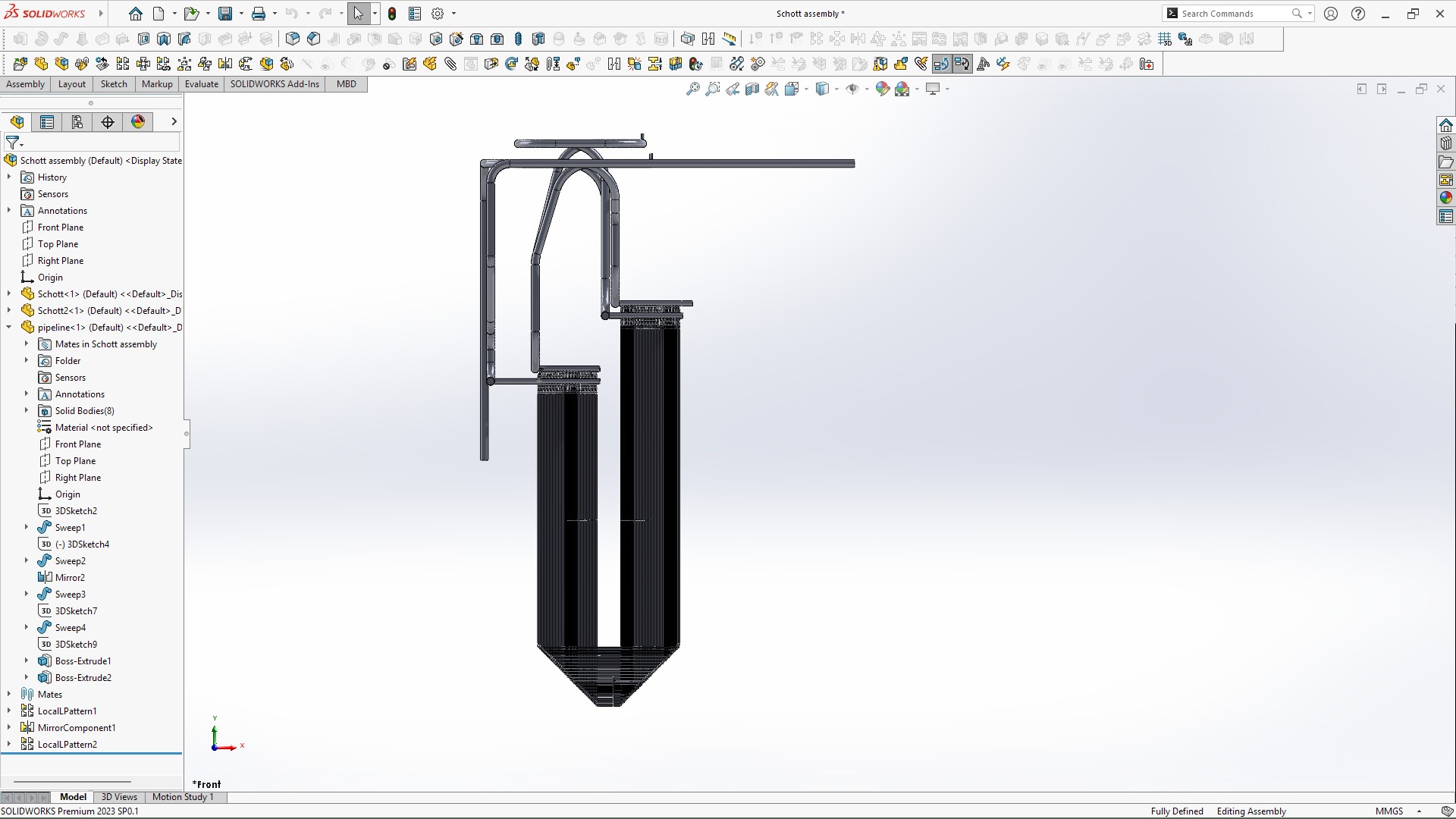Click the Save icon in toolbar
The width and height of the screenshot is (1456, 819).
coord(225,14)
